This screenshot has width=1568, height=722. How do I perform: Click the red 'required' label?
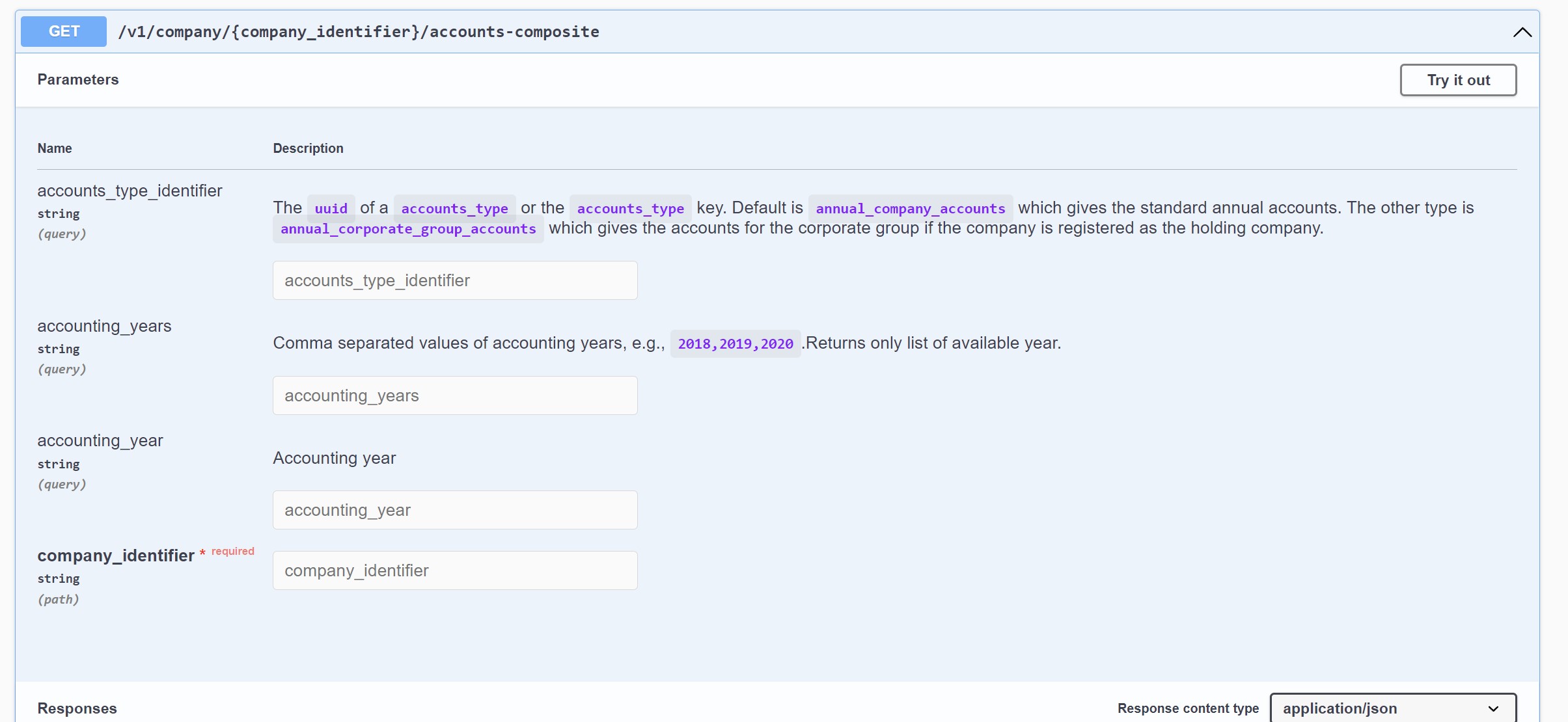(x=233, y=551)
